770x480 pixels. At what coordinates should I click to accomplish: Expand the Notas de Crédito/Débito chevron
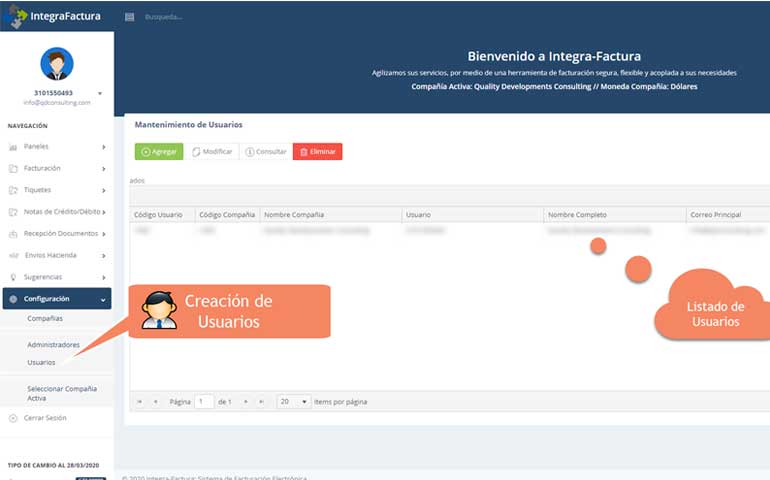pyautogui.click(x=104, y=212)
